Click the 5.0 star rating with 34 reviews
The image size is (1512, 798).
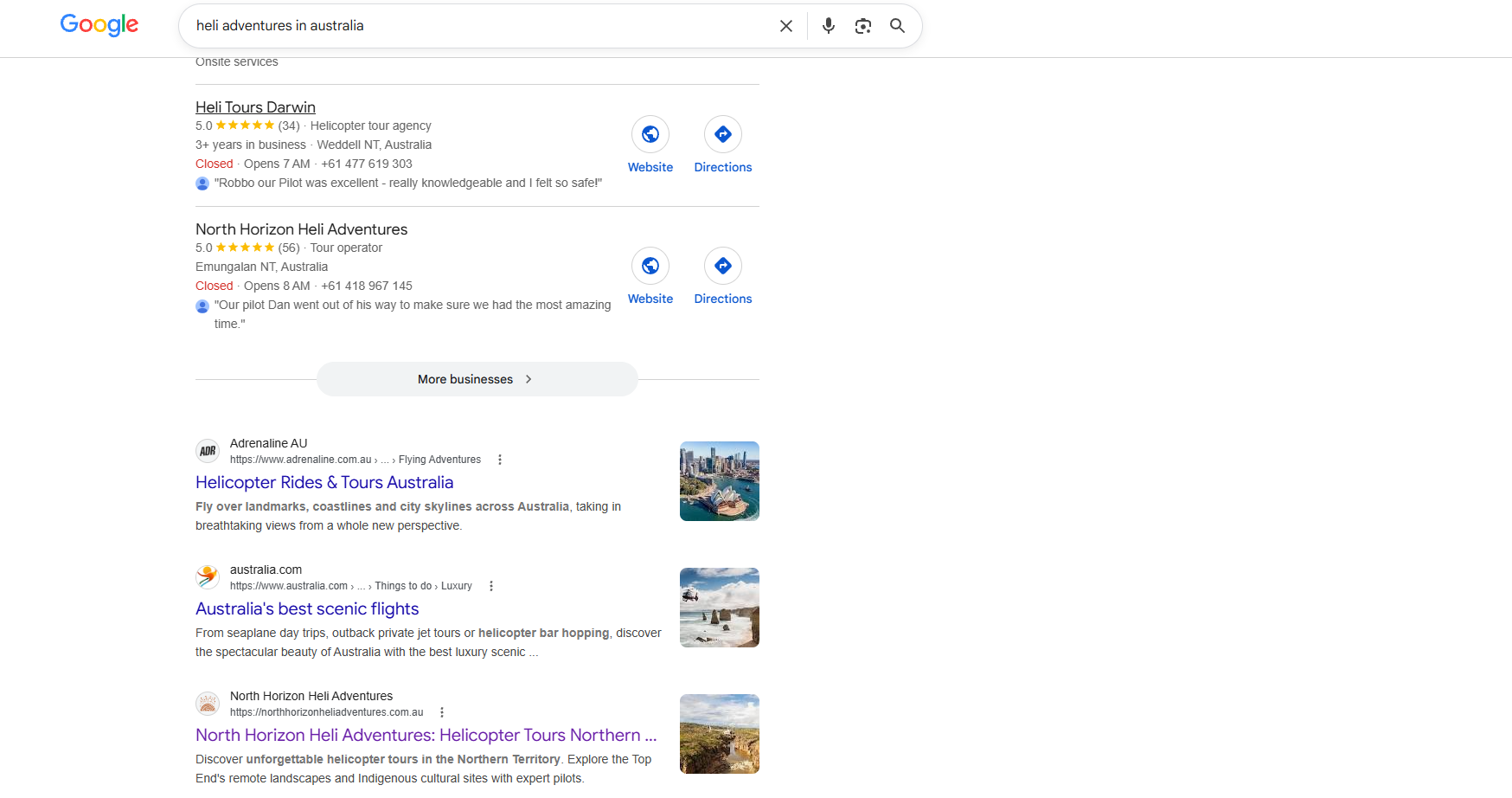[x=247, y=125]
